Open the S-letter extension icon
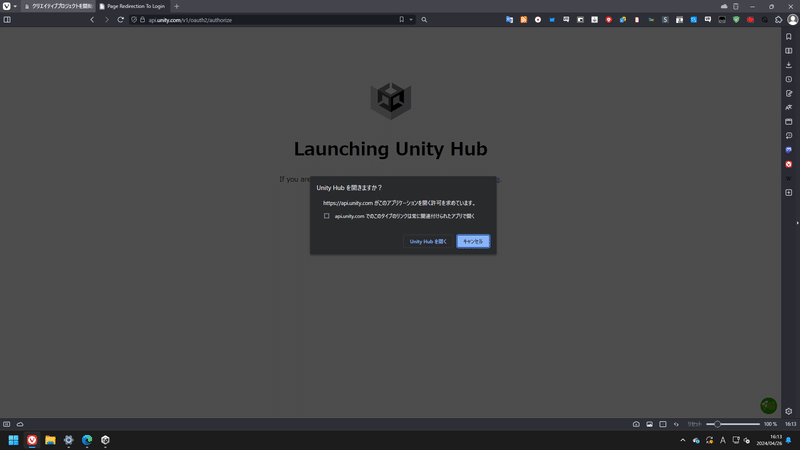 point(665,20)
